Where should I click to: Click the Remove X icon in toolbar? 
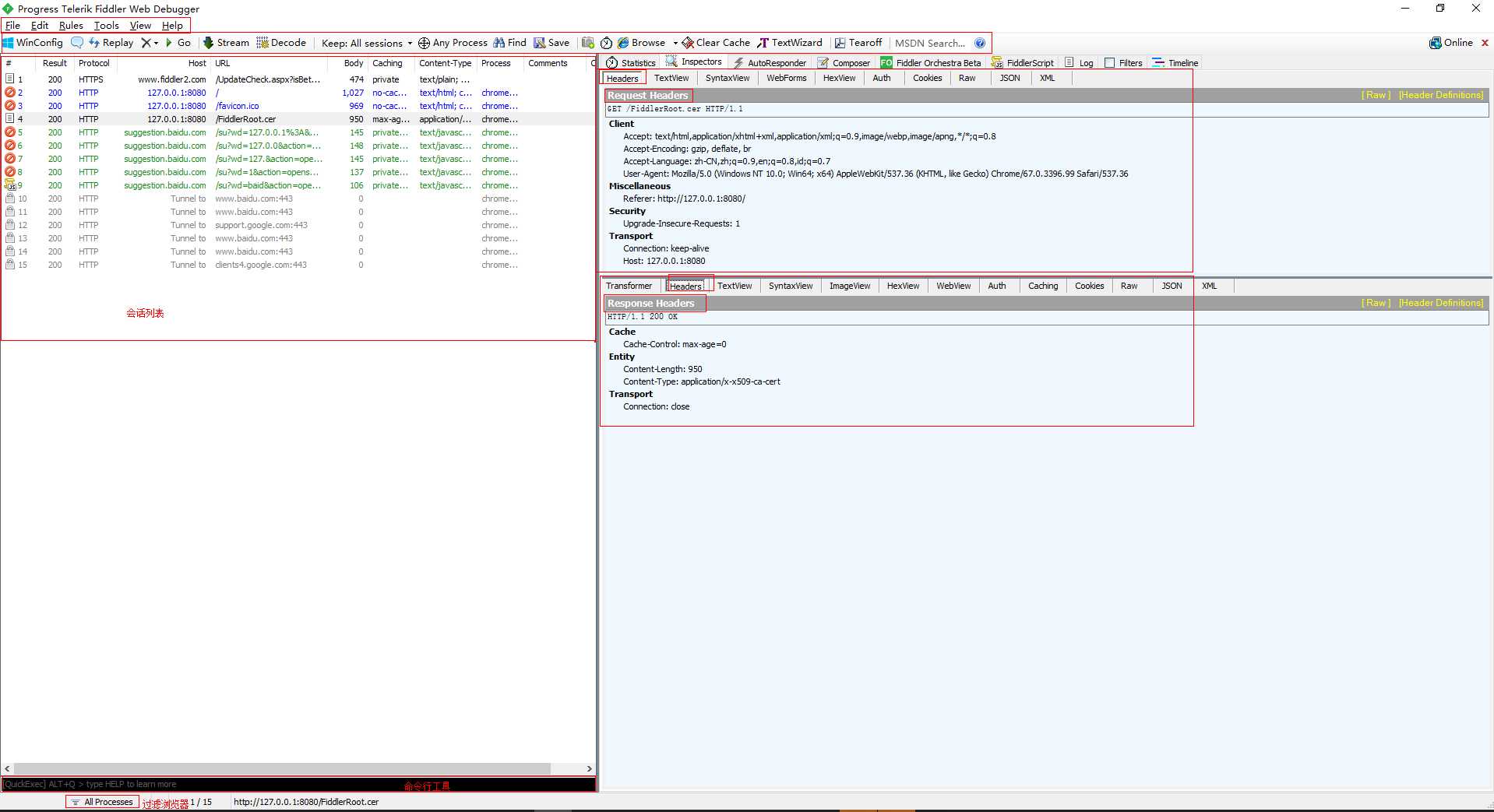(x=146, y=43)
